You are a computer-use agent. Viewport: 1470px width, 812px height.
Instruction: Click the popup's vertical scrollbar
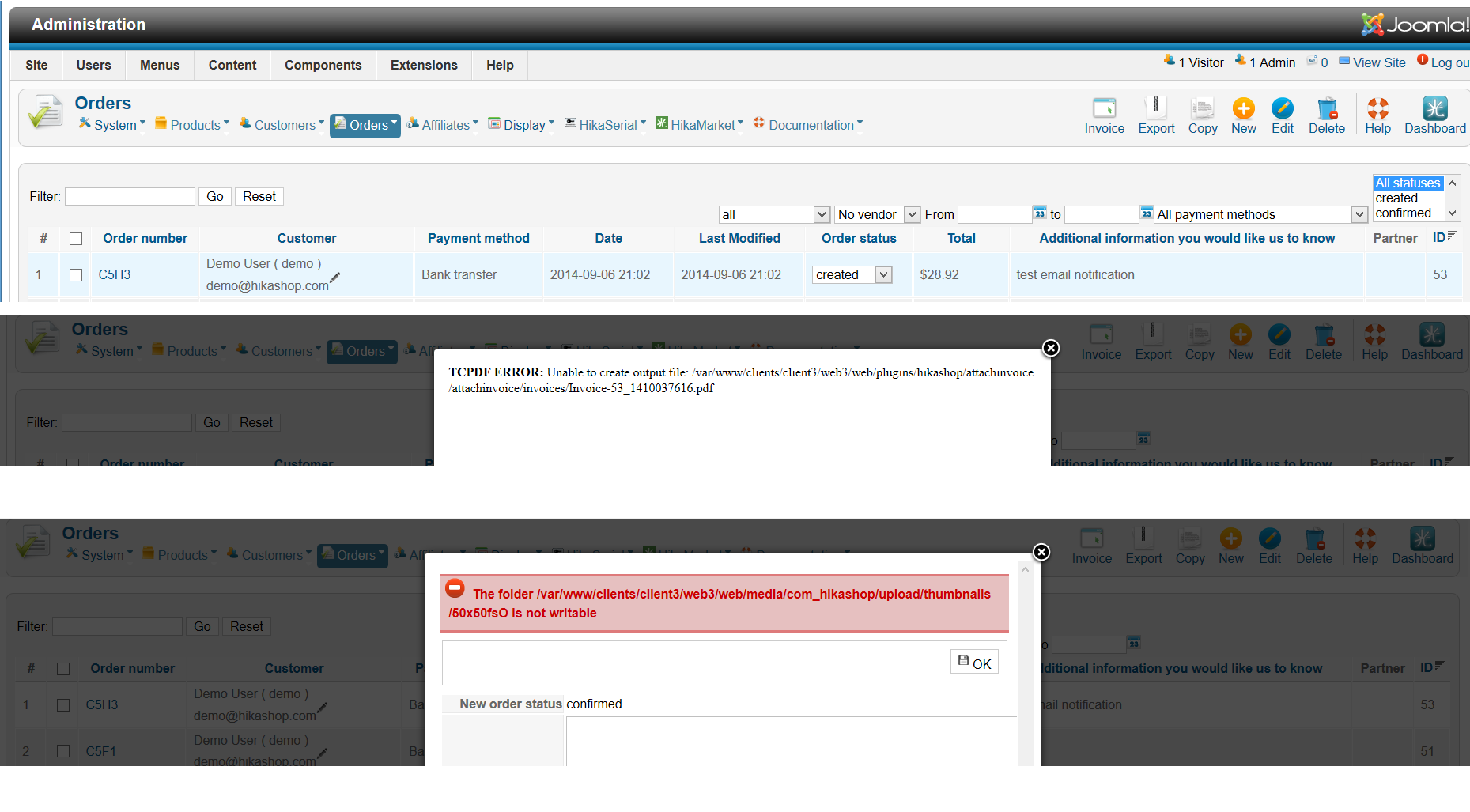(x=1025, y=664)
